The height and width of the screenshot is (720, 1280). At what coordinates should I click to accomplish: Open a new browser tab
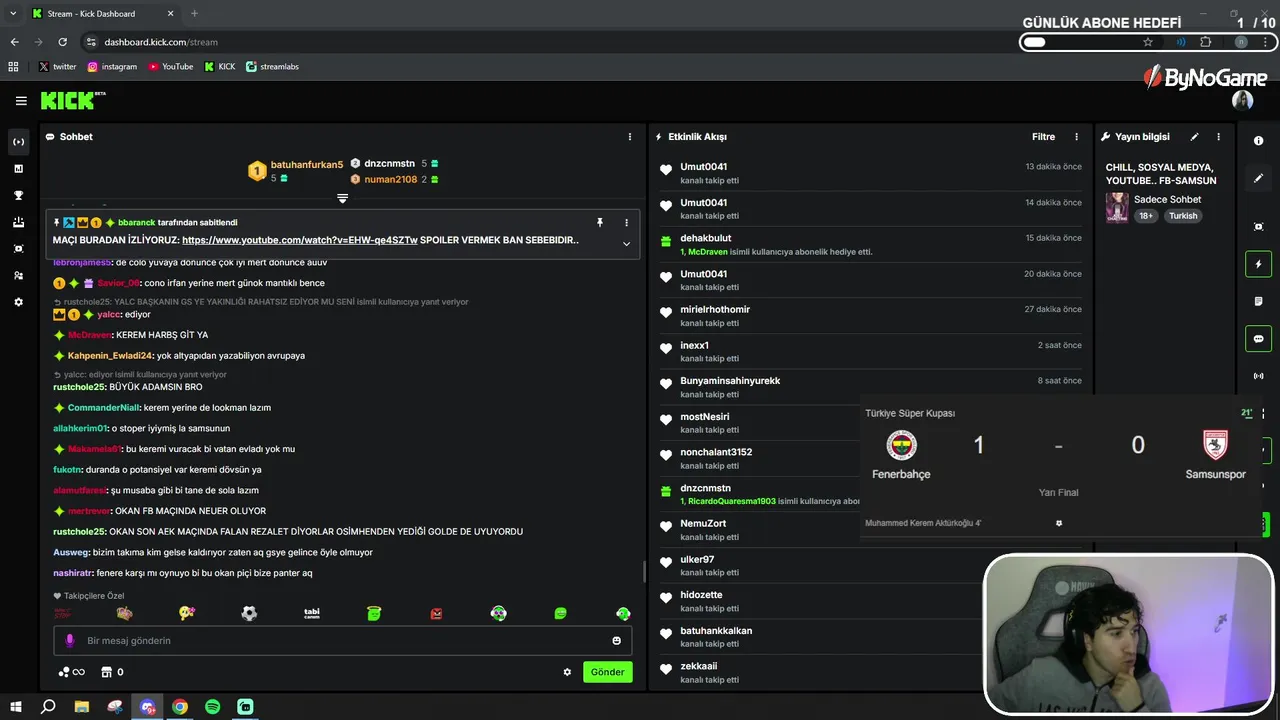click(x=195, y=14)
